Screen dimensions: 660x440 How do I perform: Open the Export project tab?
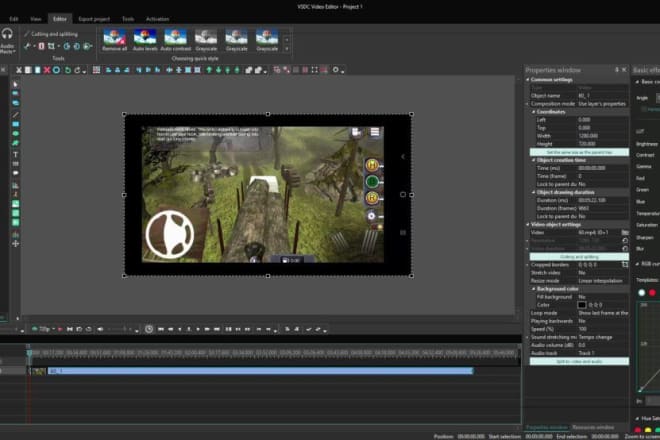point(94,19)
